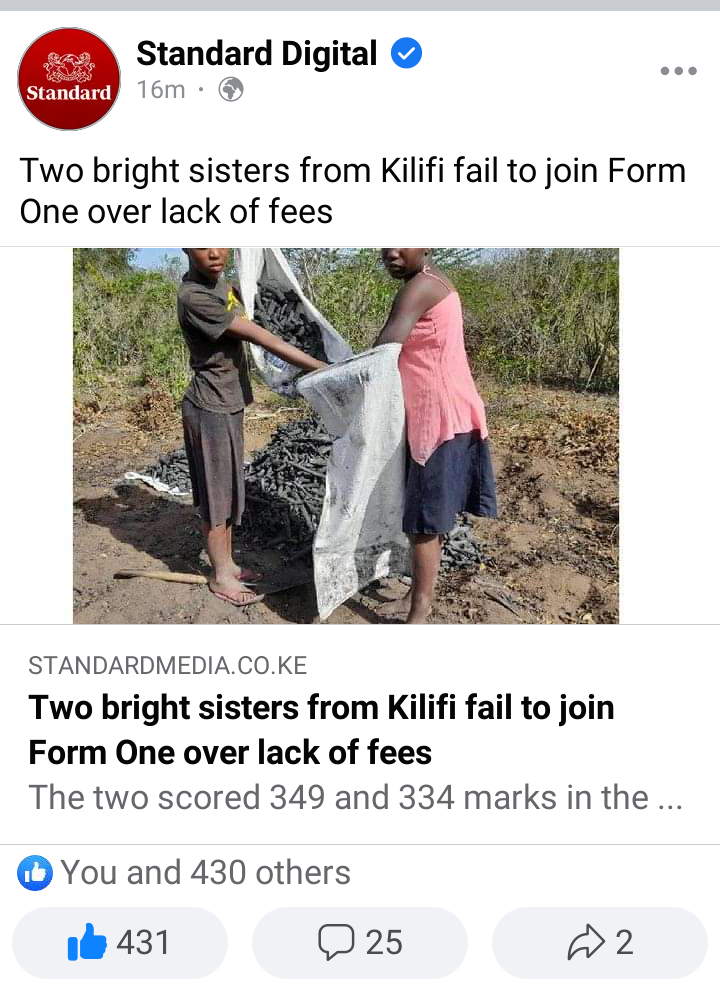The image size is (720, 992).
Task: Click the blue verified badge
Action: 406,53
